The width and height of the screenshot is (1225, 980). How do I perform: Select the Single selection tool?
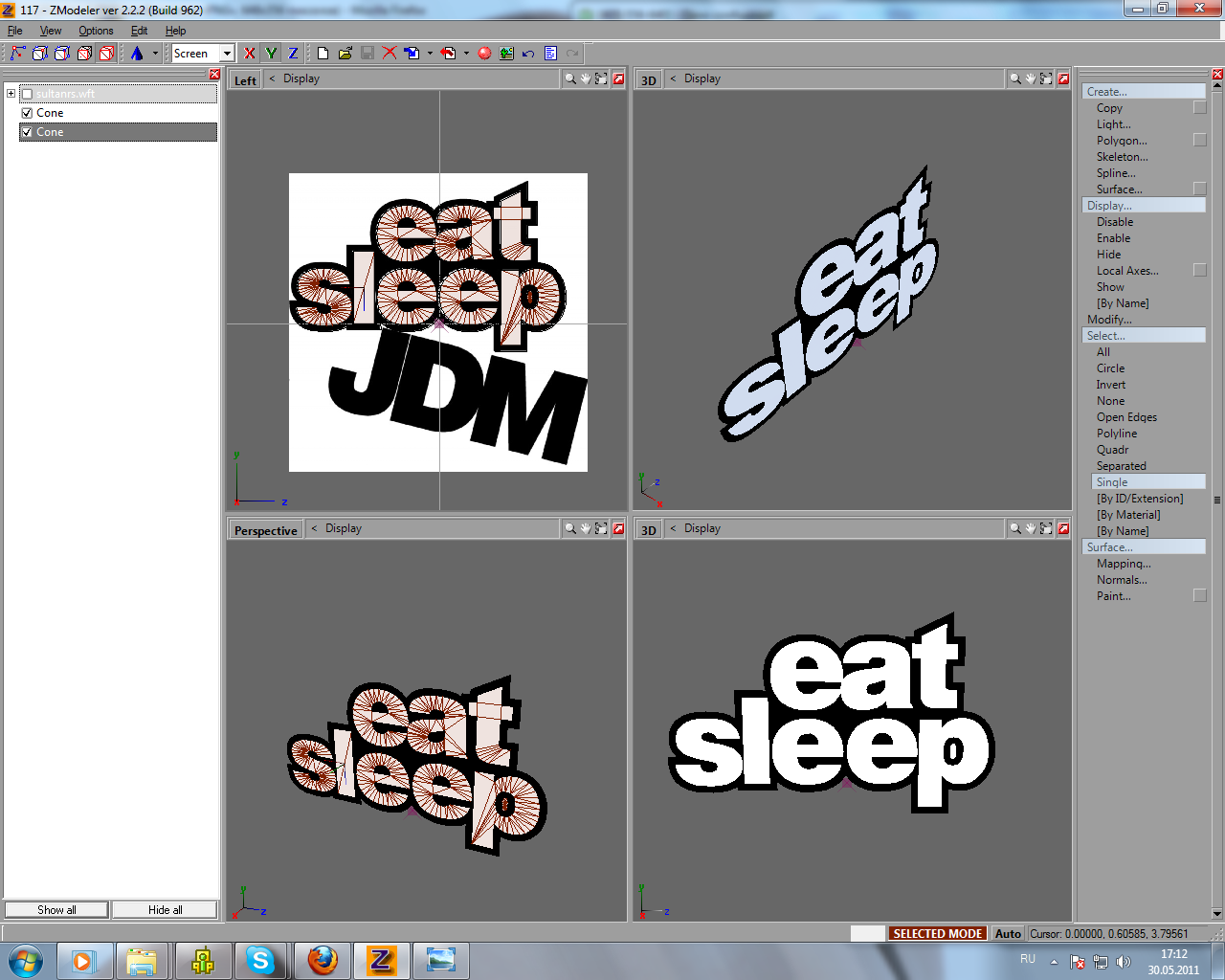1148,481
